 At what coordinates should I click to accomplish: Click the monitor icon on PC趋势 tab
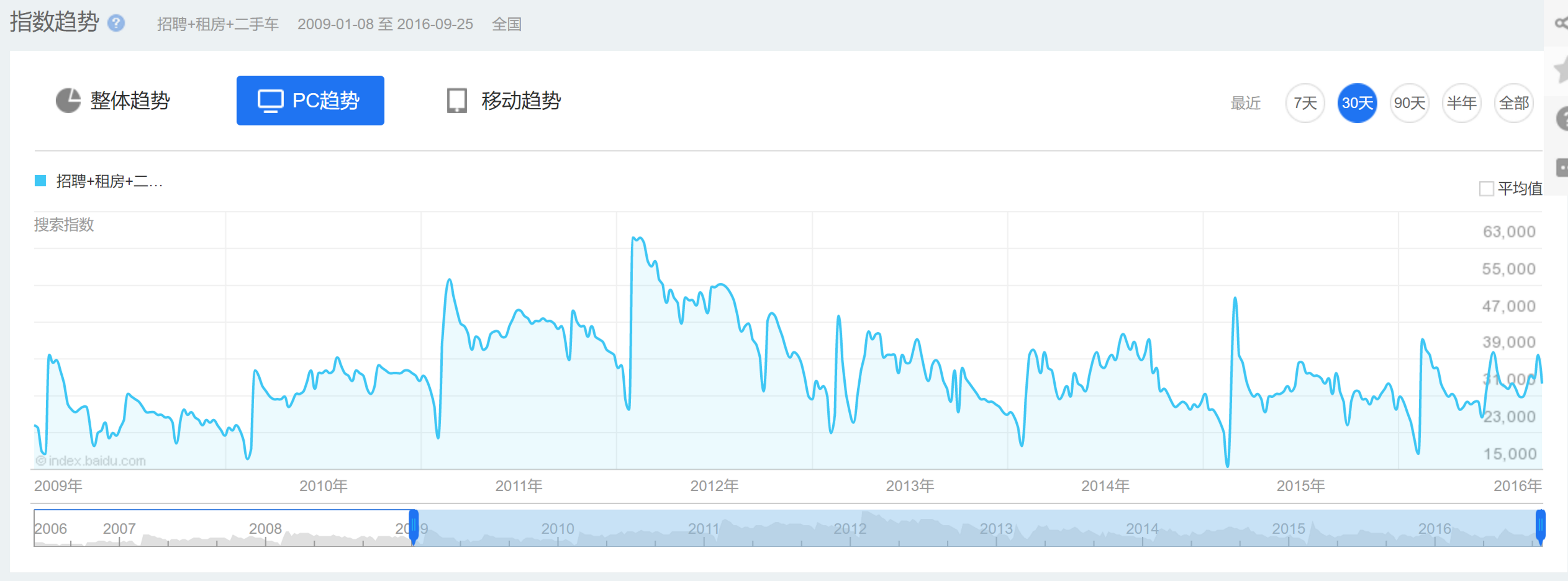point(270,101)
